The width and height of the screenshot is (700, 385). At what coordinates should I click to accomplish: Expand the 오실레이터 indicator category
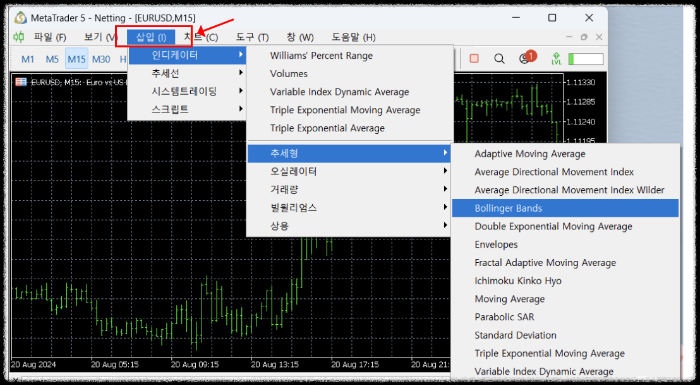pyautogui.click(x=349, y=171)
